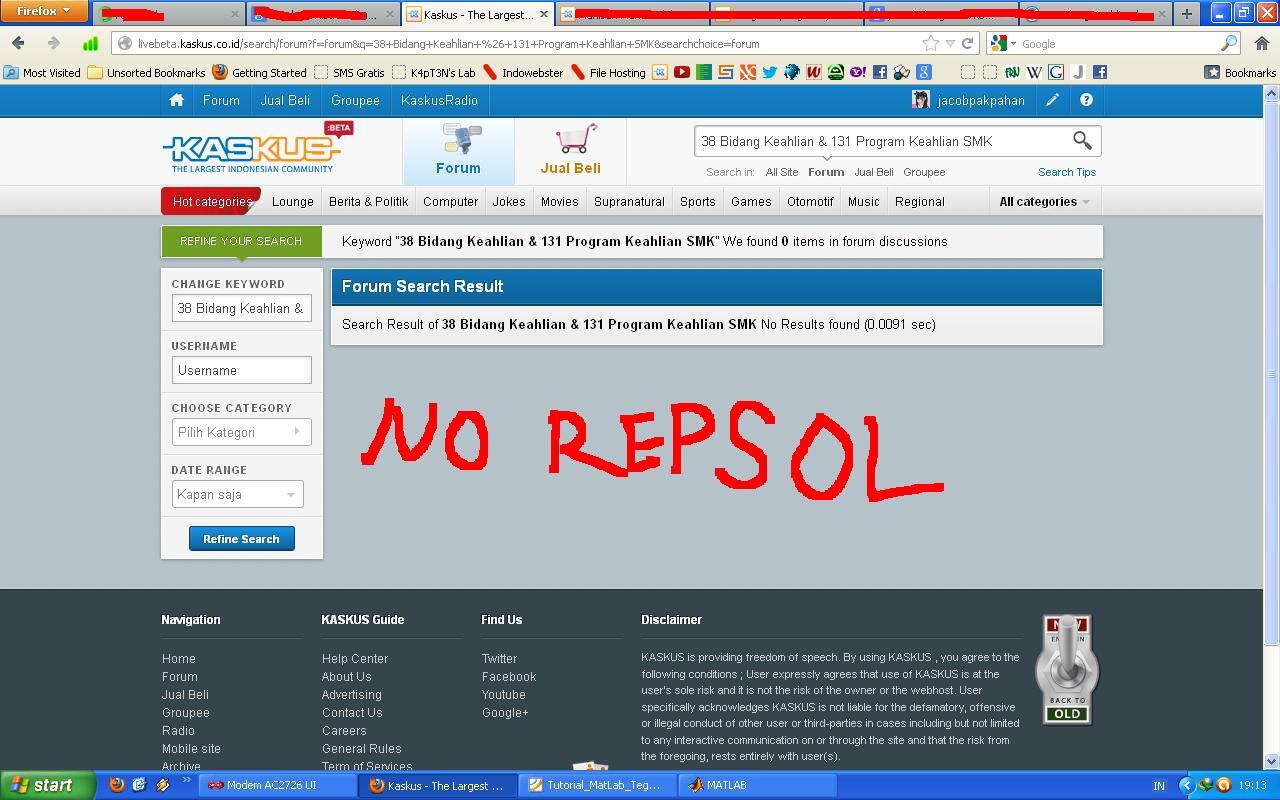Screen dimensions: 1280x800
Task: Click the Twitter bird bookmark icon
Action: pyautogui.click(x=769, y=72)
